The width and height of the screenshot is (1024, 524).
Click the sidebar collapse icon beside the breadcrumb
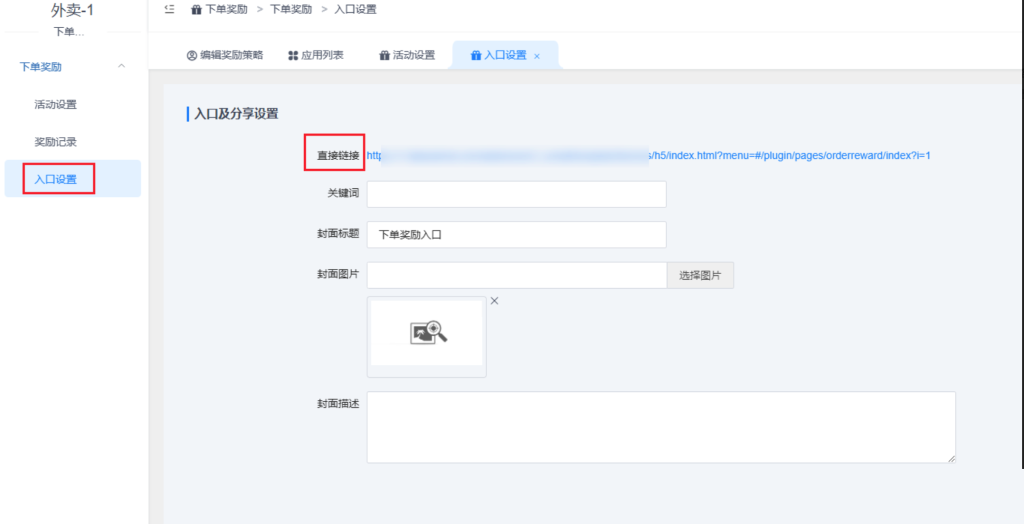coord(169,9)
